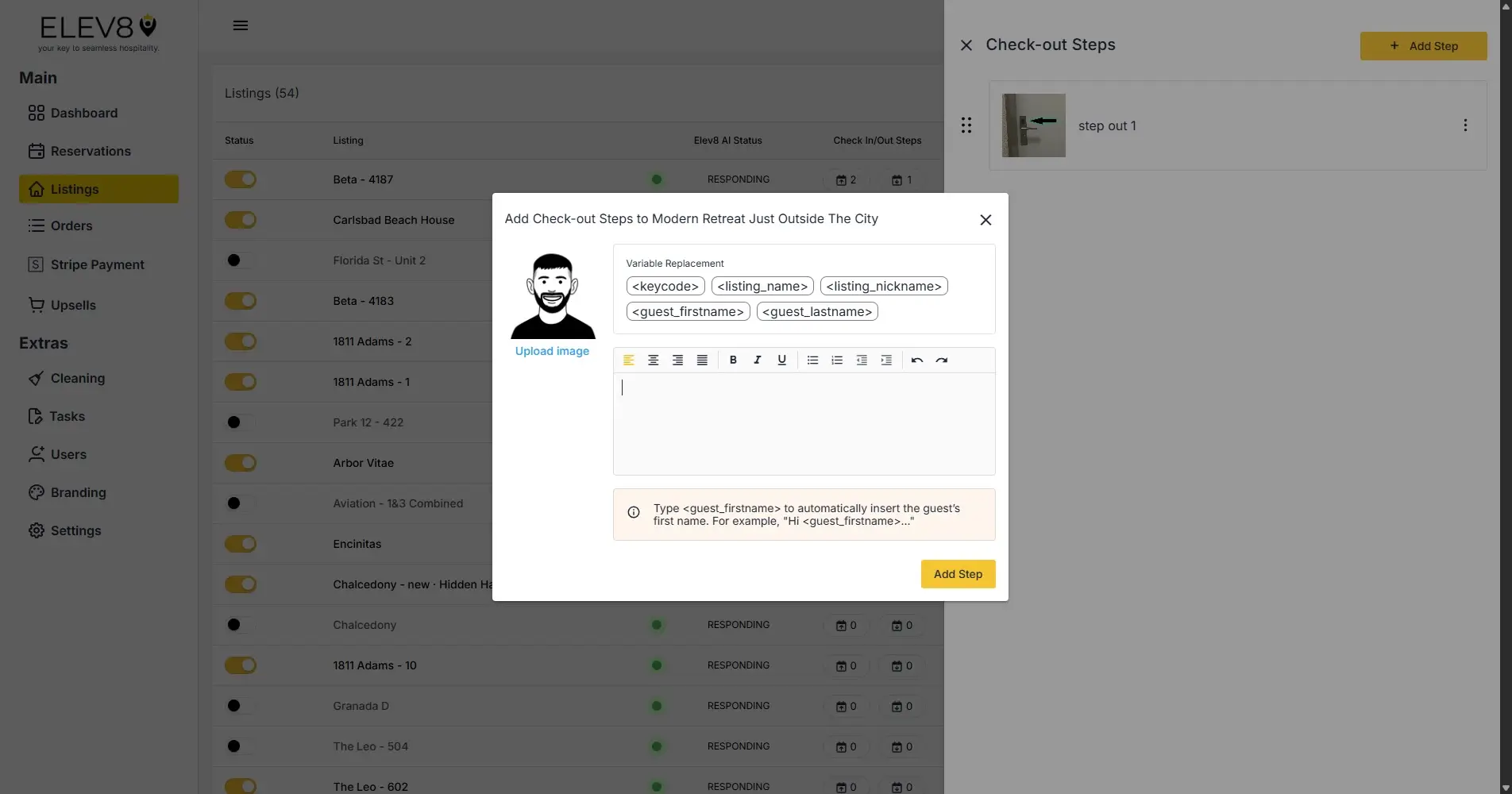Disable the Beta - 4187 listing
1512x794 pixels.
point(241,179)
